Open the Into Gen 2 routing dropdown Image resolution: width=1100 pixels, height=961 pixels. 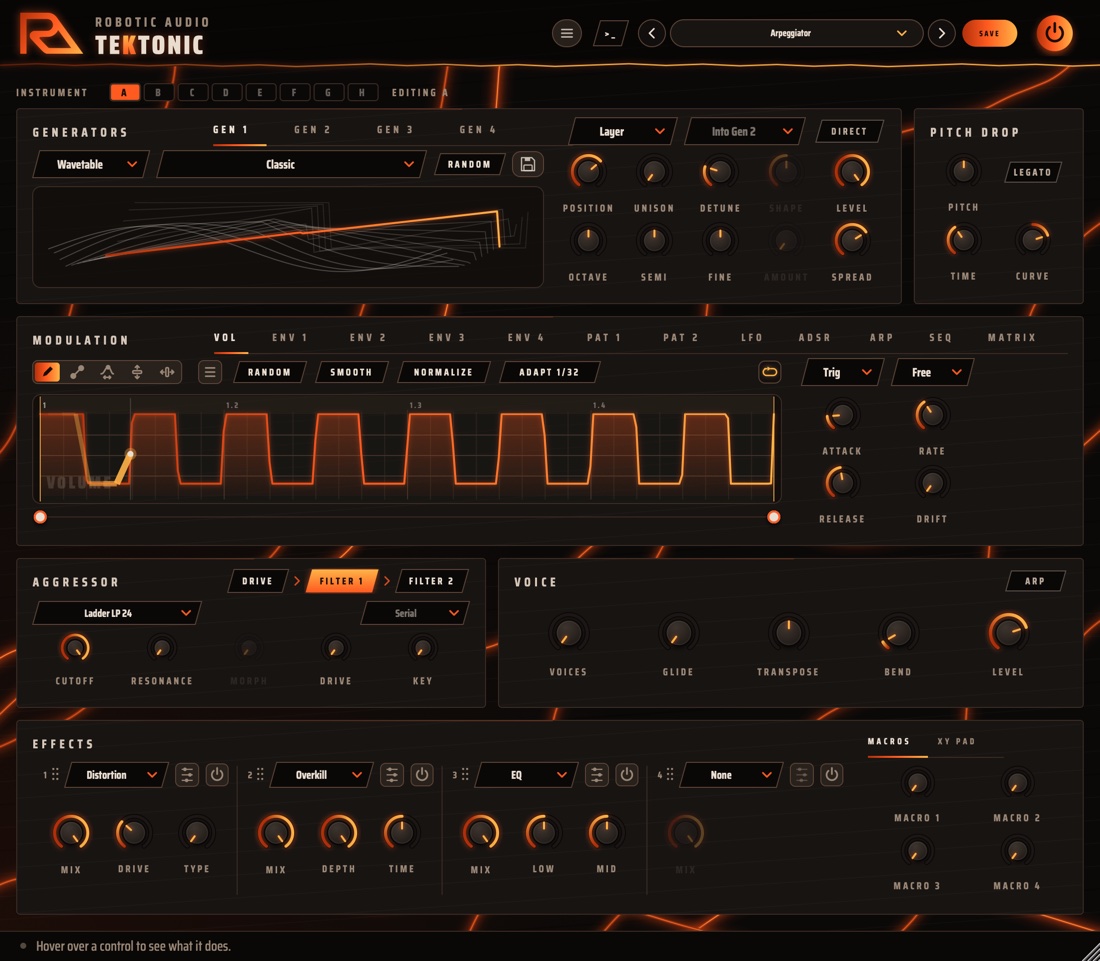[744, 131]
